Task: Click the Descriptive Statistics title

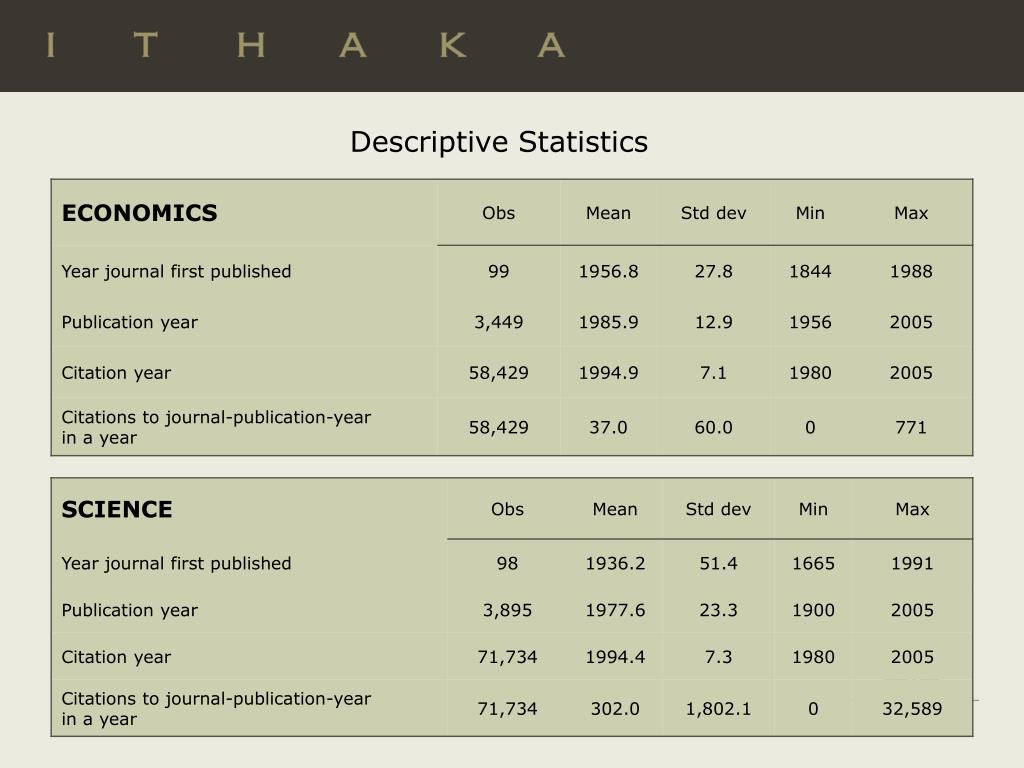Action: click(499, 142)
